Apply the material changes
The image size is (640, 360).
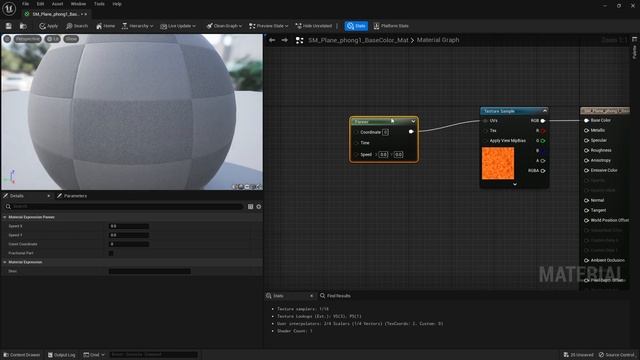pyautogui.click(x=49, y=26)
